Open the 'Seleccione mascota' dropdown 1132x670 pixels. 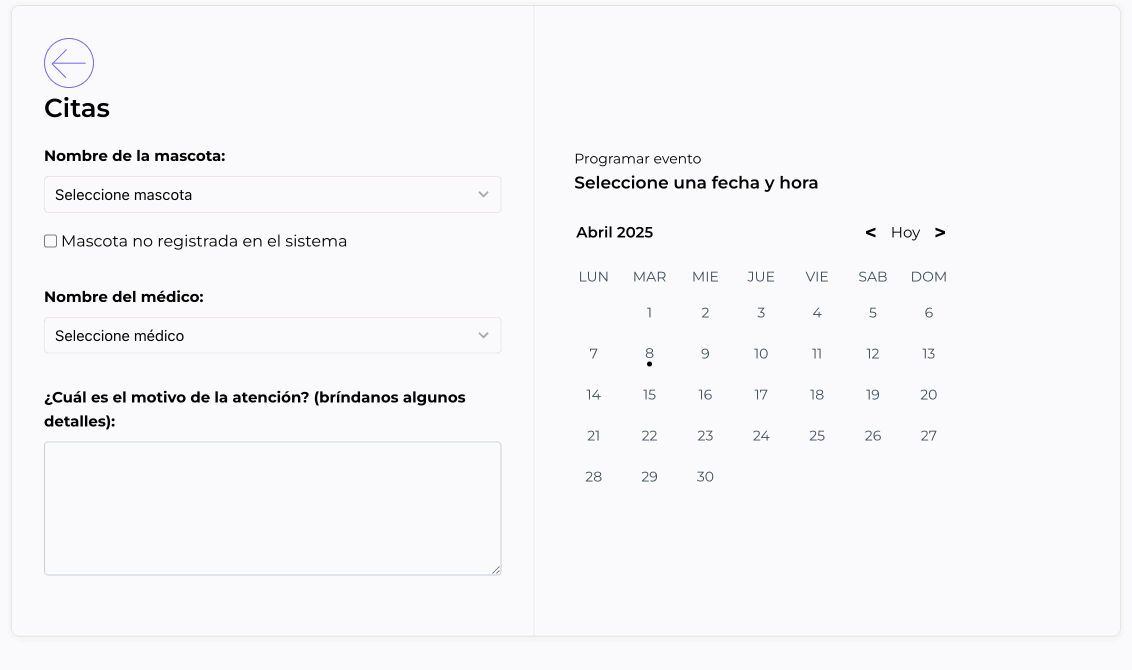(x=272, y=195)
